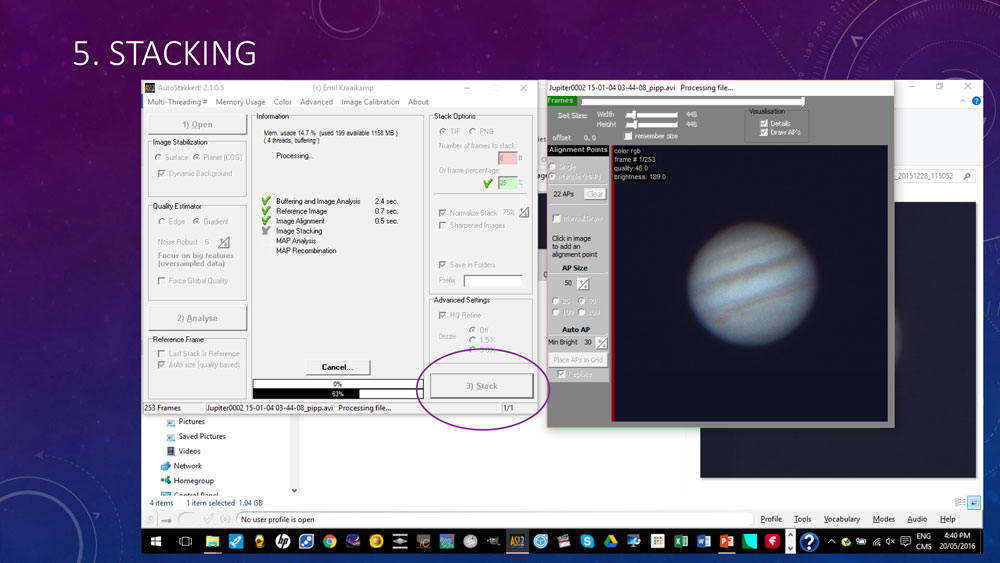This screenshot has height=563, width=1000.
Task: Open the Color menu
Action: [x=283, y=102]
